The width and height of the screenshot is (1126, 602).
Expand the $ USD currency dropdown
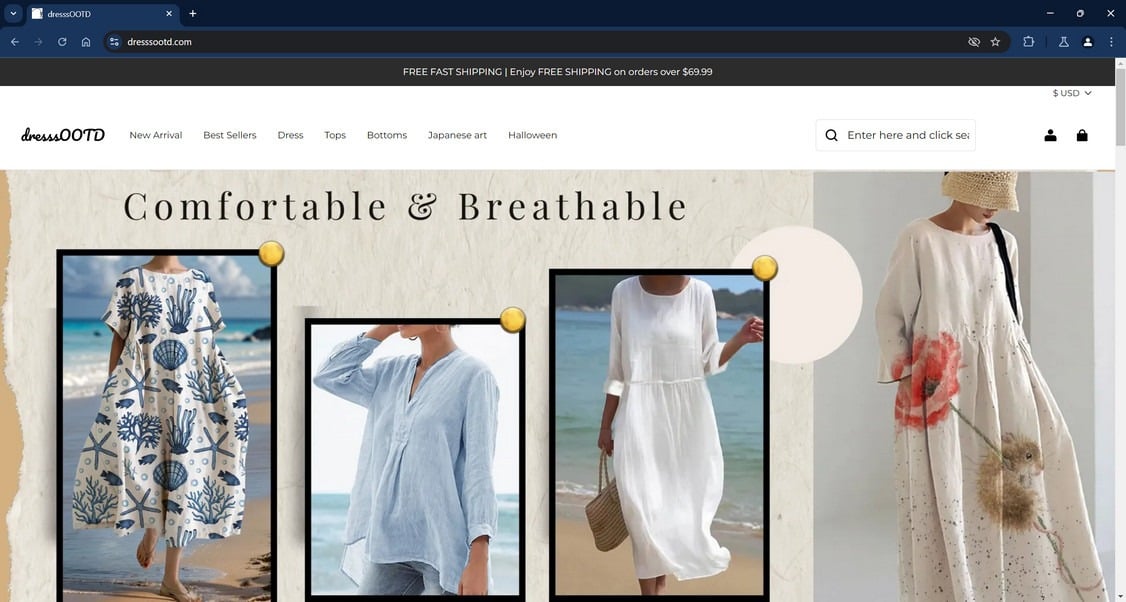pos(1072,93)
